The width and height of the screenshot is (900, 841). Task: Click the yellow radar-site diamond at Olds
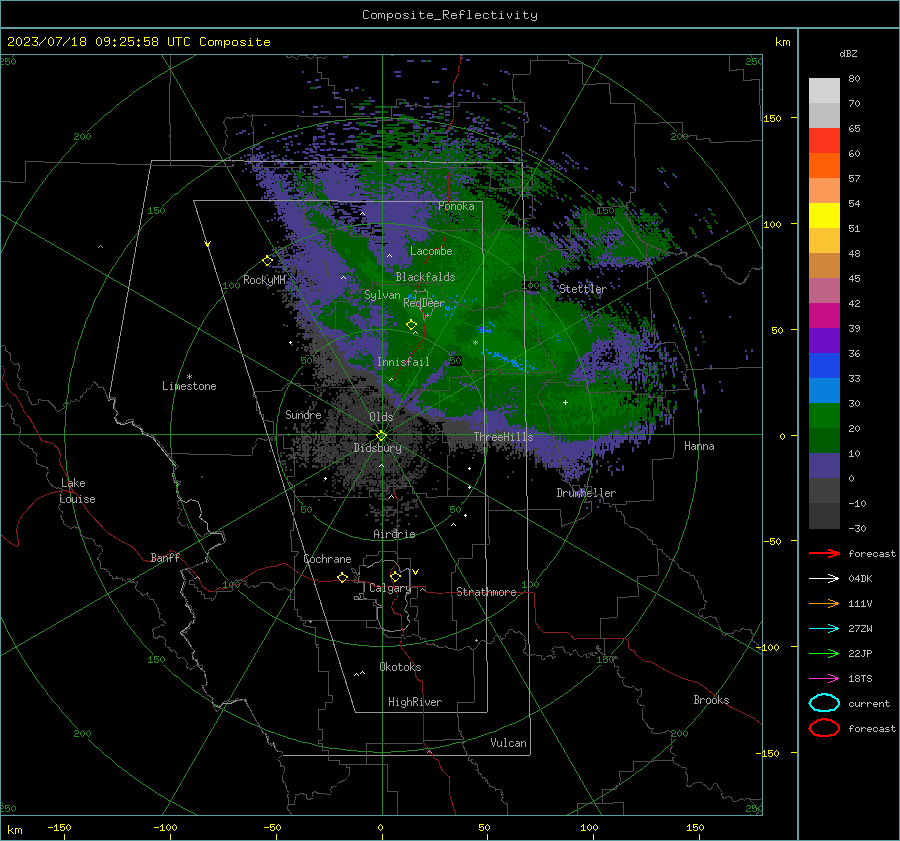tap(381, 435)
